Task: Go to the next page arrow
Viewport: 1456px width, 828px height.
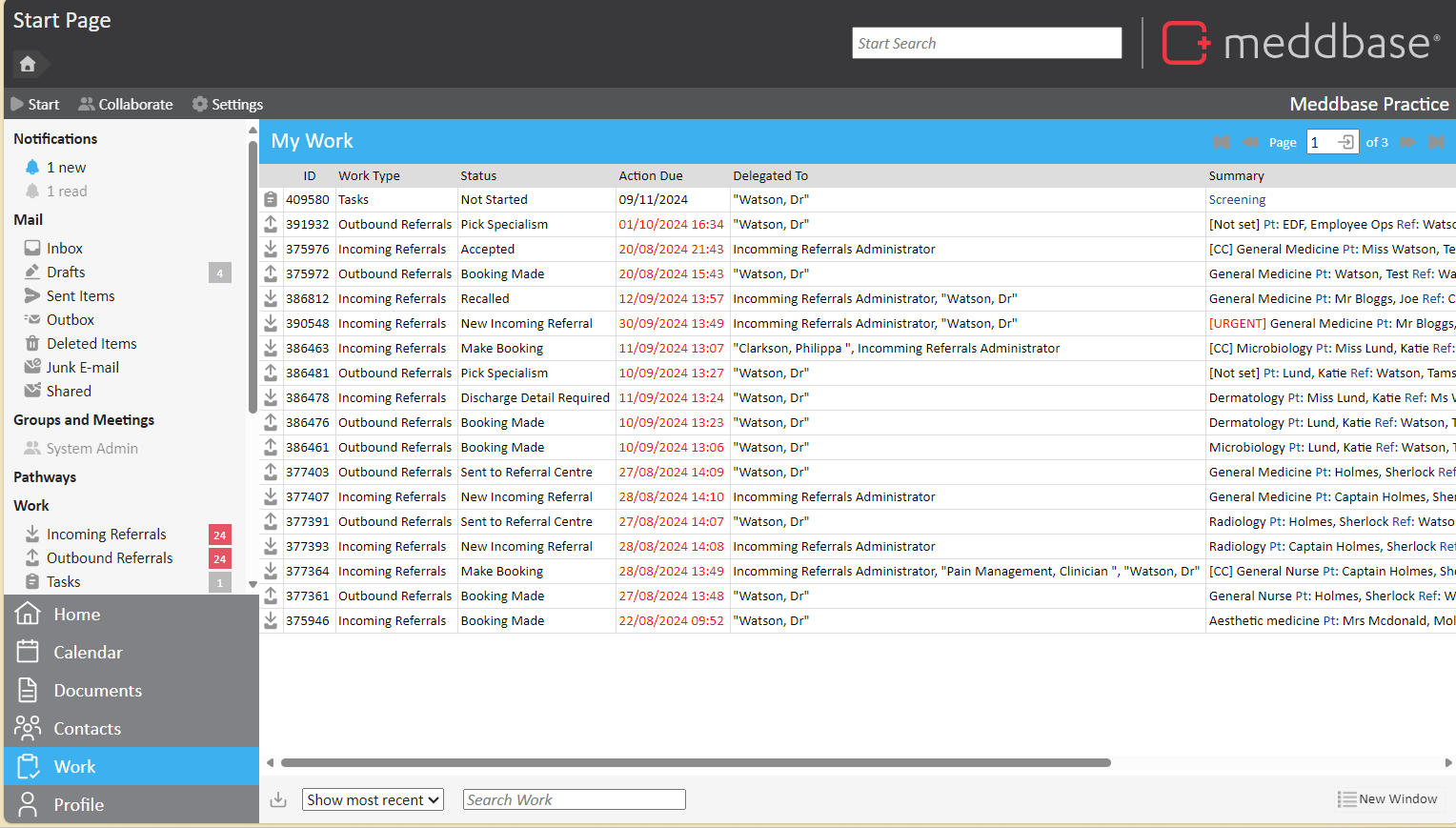Action: point(1407,142)
